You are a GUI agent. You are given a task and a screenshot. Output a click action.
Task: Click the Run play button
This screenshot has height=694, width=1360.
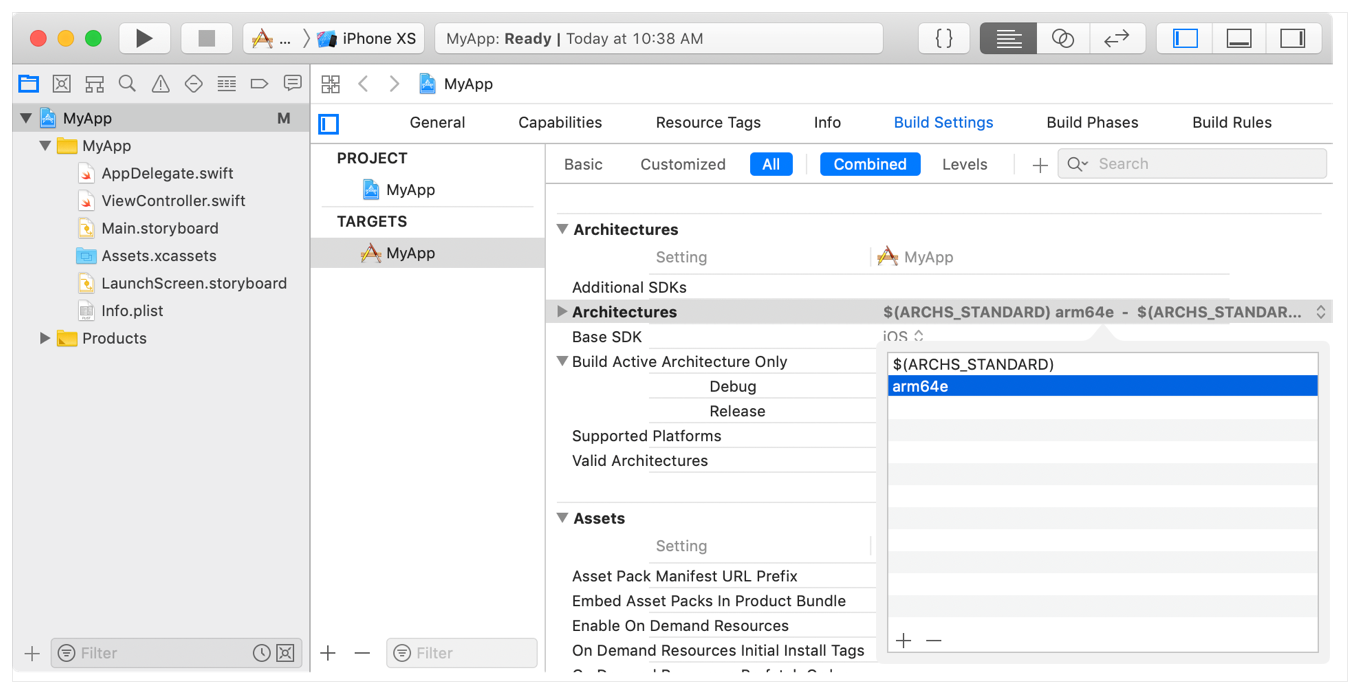point(144,39)
